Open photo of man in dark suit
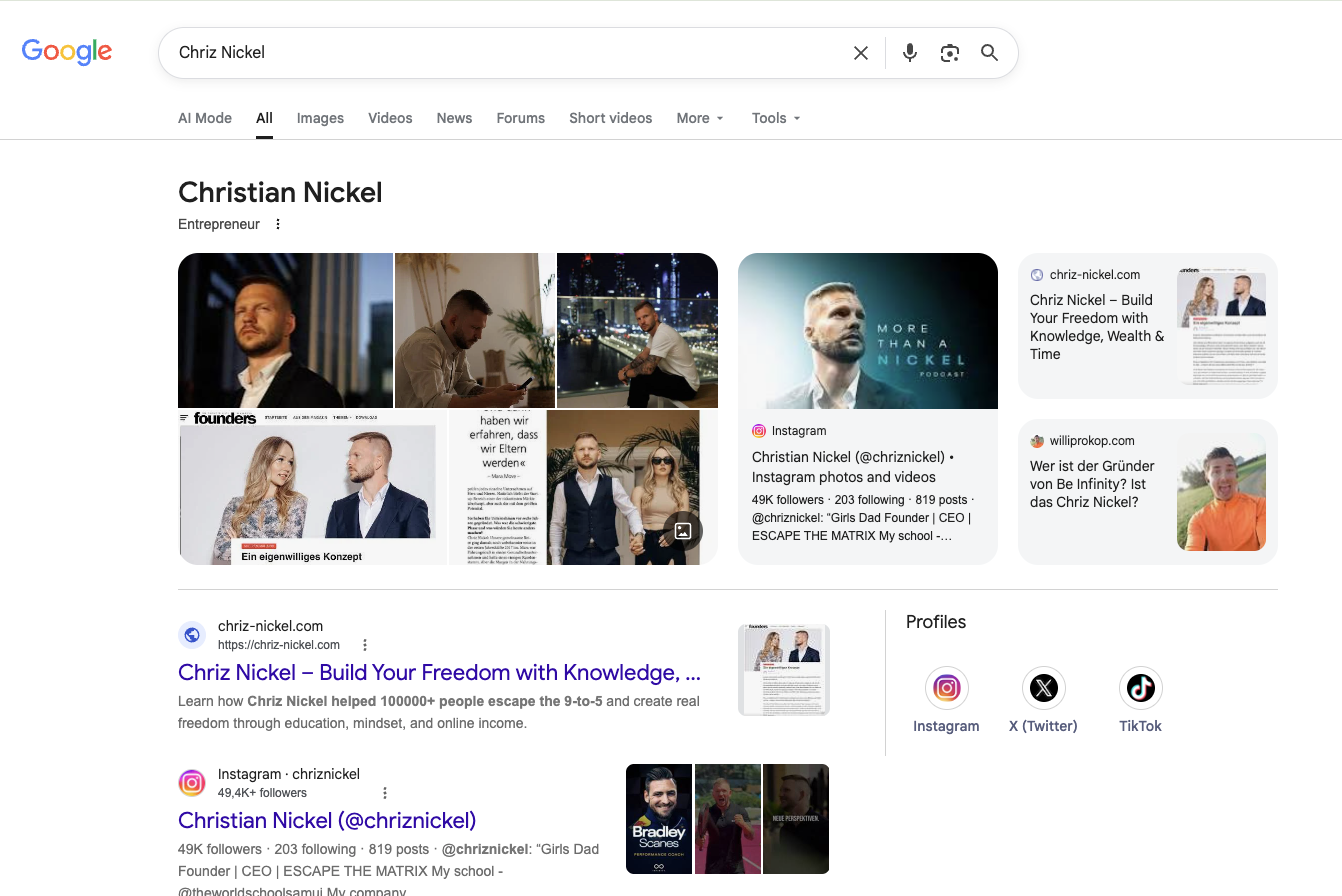 285,330
